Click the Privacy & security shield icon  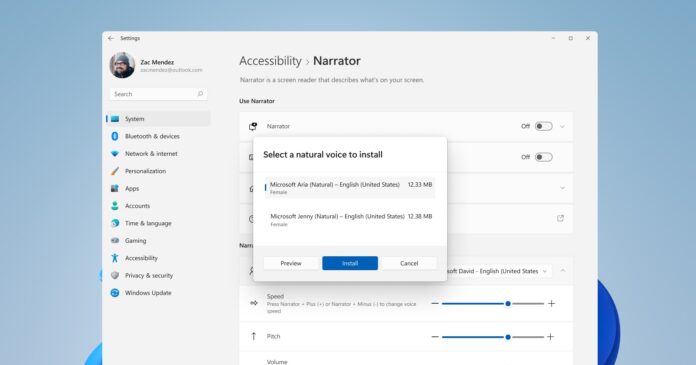(115, 275)
